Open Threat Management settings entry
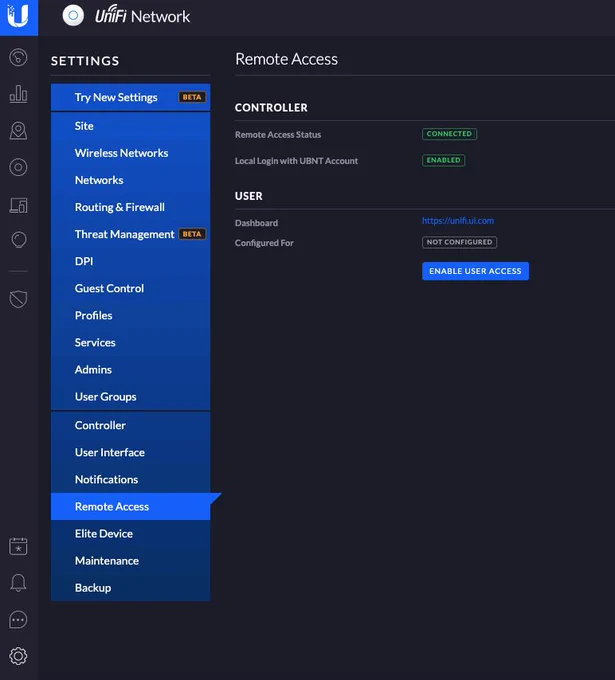The height and width of the screenshot is (680, 615). (x=131, y=234)
